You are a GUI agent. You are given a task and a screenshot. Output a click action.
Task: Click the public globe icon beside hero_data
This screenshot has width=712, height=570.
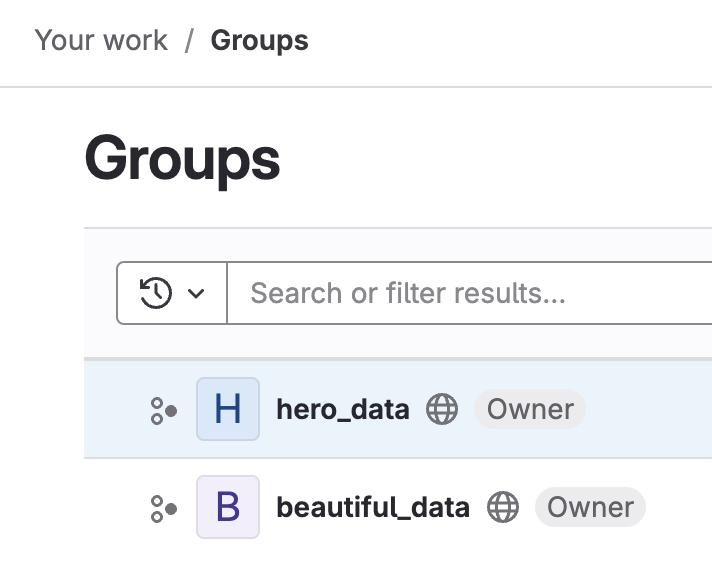pos(442,409)
